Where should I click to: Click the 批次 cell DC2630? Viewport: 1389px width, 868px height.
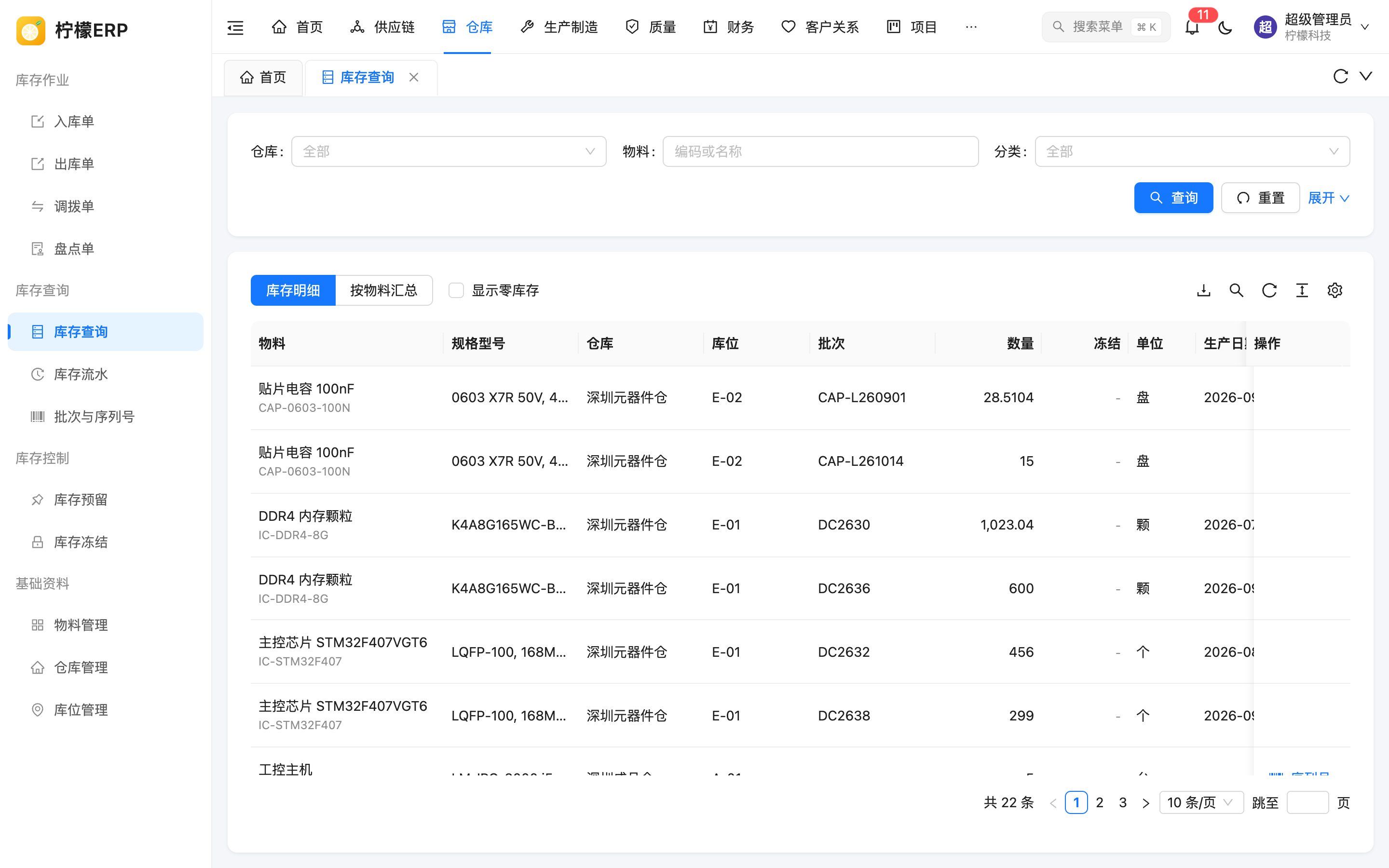(x=844, y=525)
